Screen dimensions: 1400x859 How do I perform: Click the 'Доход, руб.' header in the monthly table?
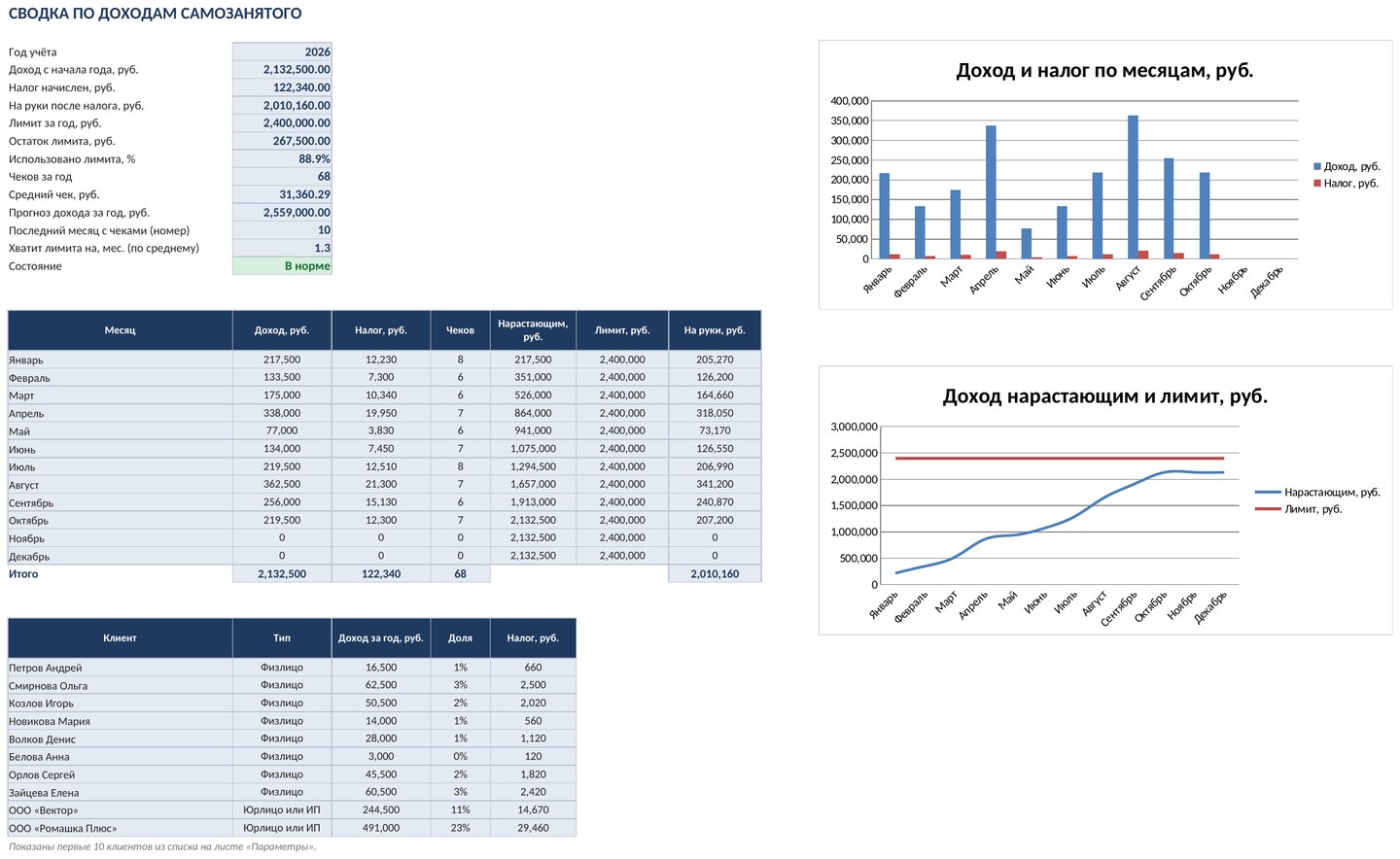[282, 330]
